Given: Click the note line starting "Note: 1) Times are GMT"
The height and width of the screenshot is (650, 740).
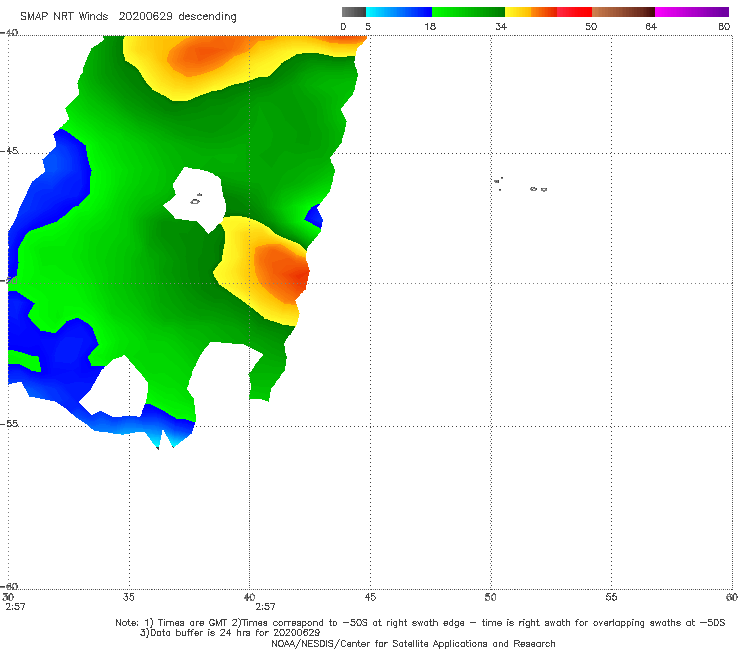Looking at the screenshot, I should click(420, 623).
